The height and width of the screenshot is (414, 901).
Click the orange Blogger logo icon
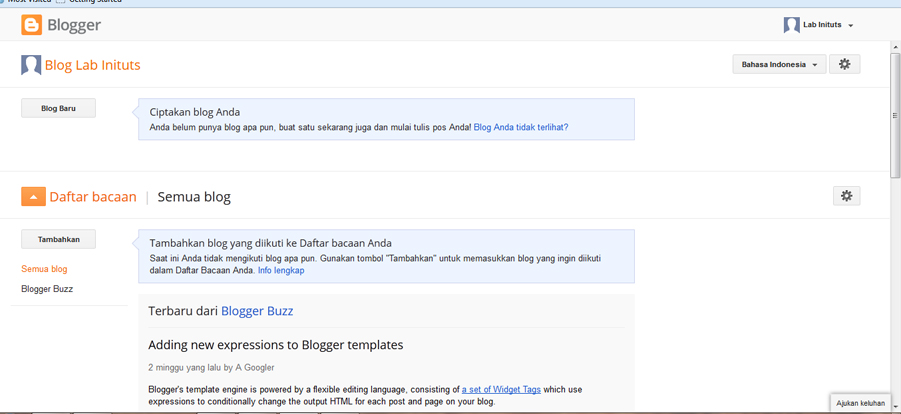32,25
